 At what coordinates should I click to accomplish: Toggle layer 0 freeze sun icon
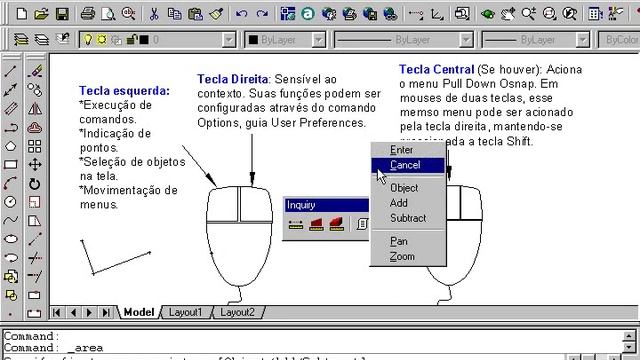point(102,40)
